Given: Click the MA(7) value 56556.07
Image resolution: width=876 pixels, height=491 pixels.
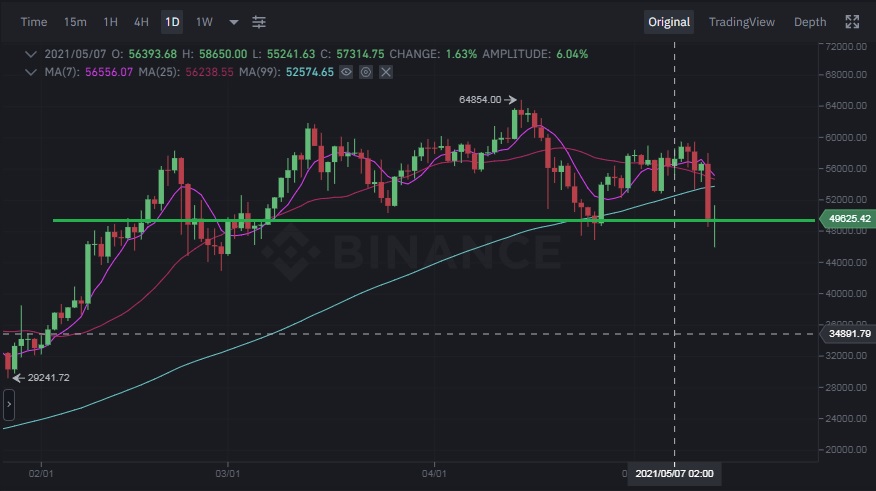Looking at the screenshot, I should coord(109,72).
